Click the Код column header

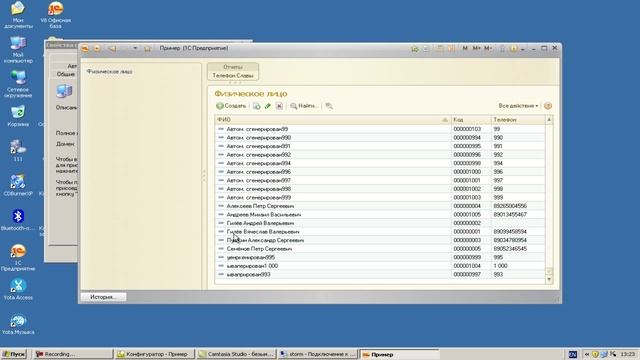[x=471, y=120]
